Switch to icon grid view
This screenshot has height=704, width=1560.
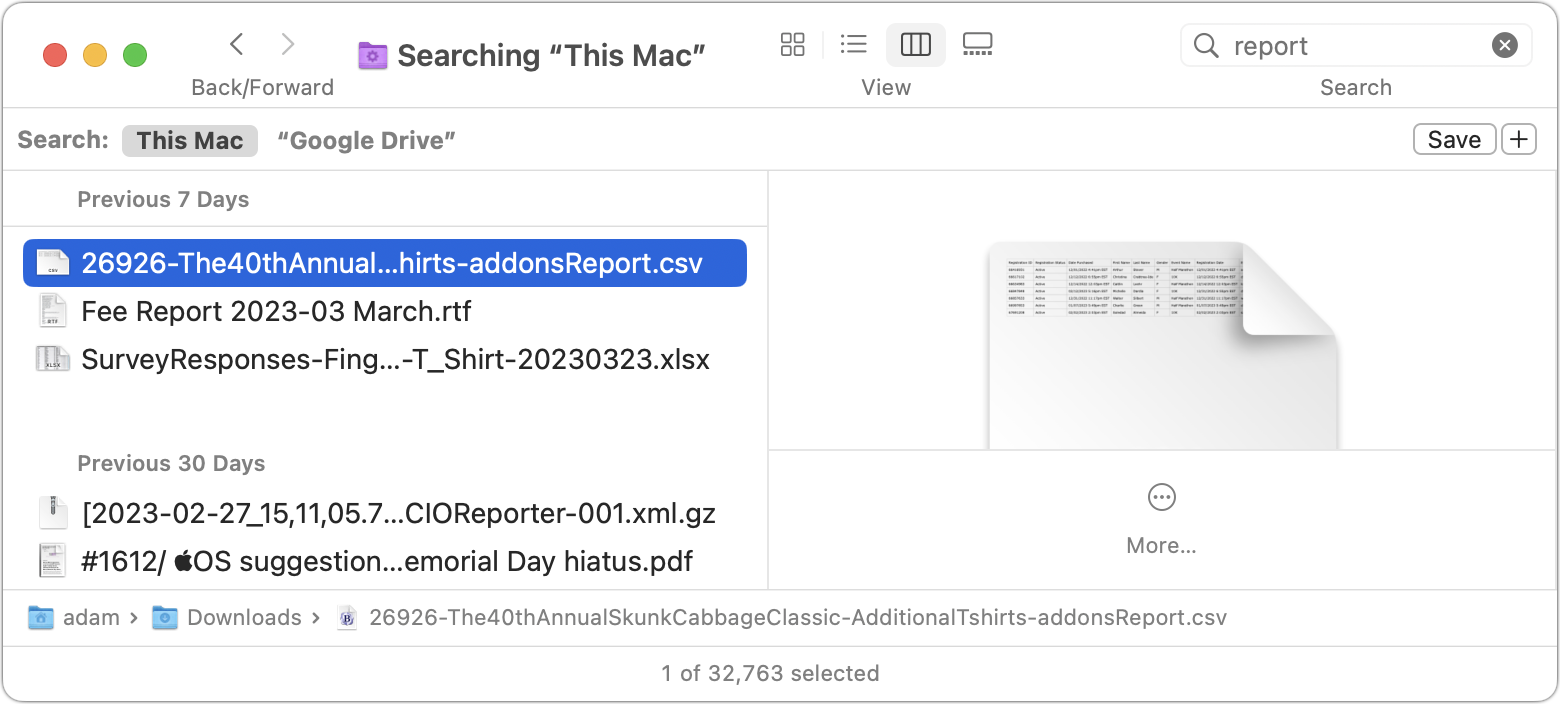click(793, 44)
